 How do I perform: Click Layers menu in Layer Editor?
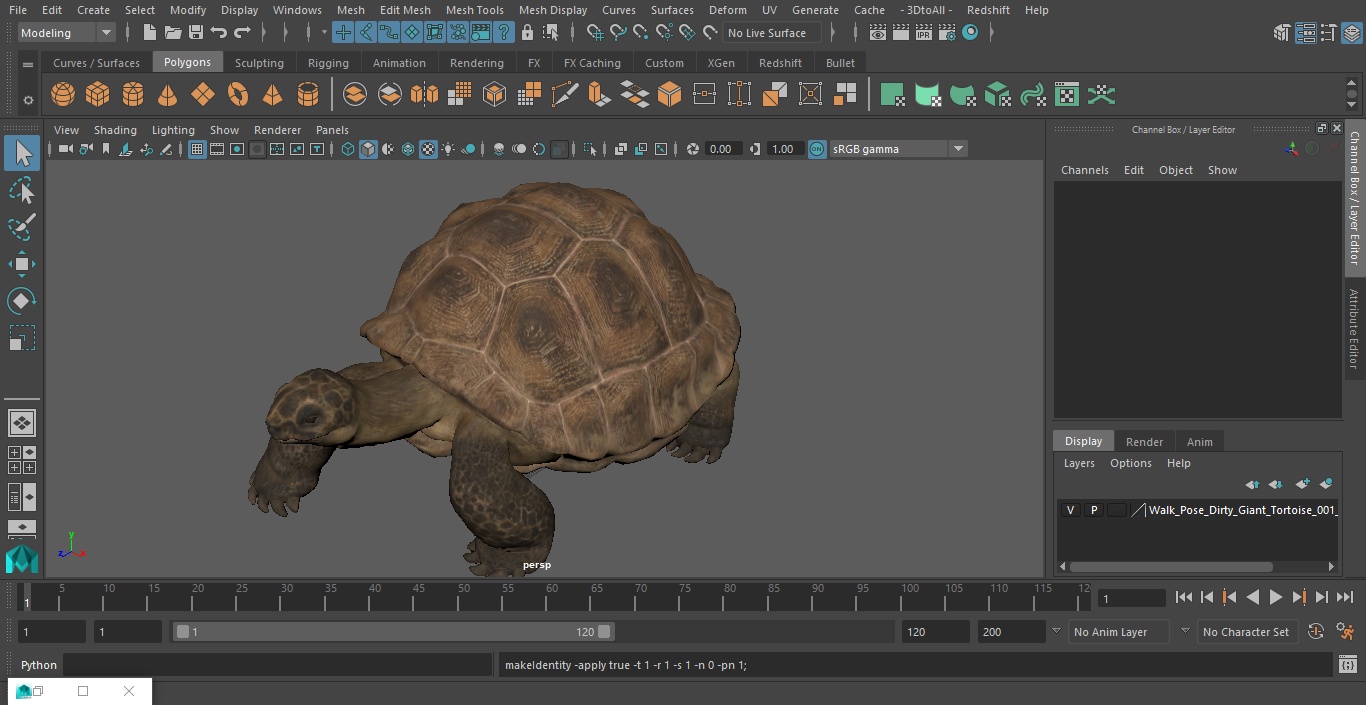(1079, 463)
